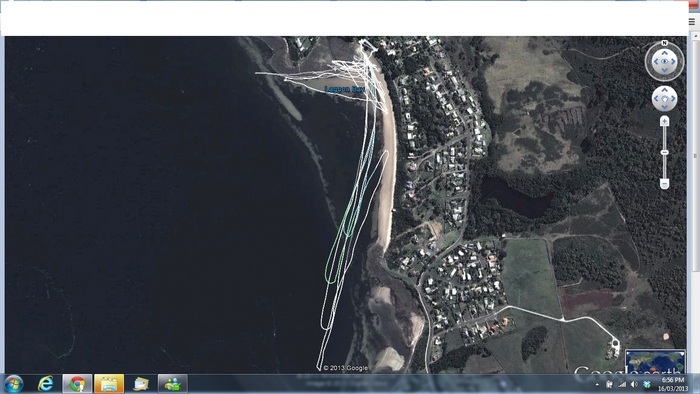Click the zoom in plus button
This screenshot has height=394, width=700.
[x=664, y=121]
